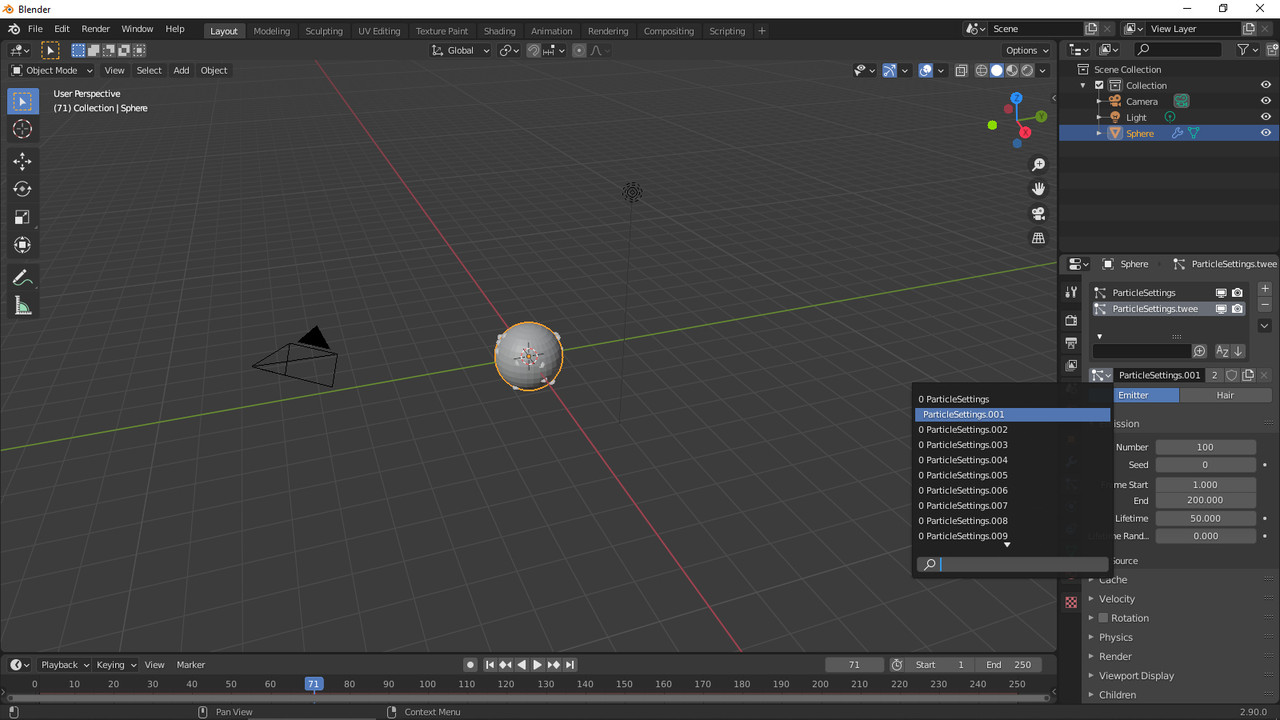Toggle X-ray mode in viewport header
This screenshot has width=1280, height=720.
[x=961, y=70]
